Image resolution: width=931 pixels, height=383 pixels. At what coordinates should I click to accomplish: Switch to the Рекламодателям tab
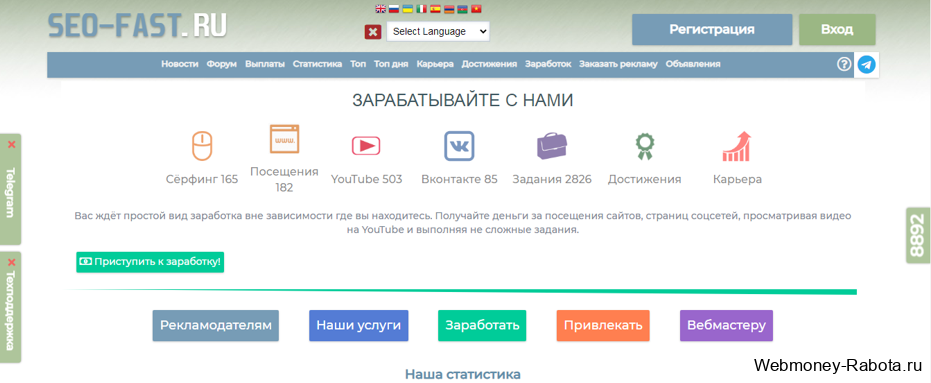(x=216, y=325)
